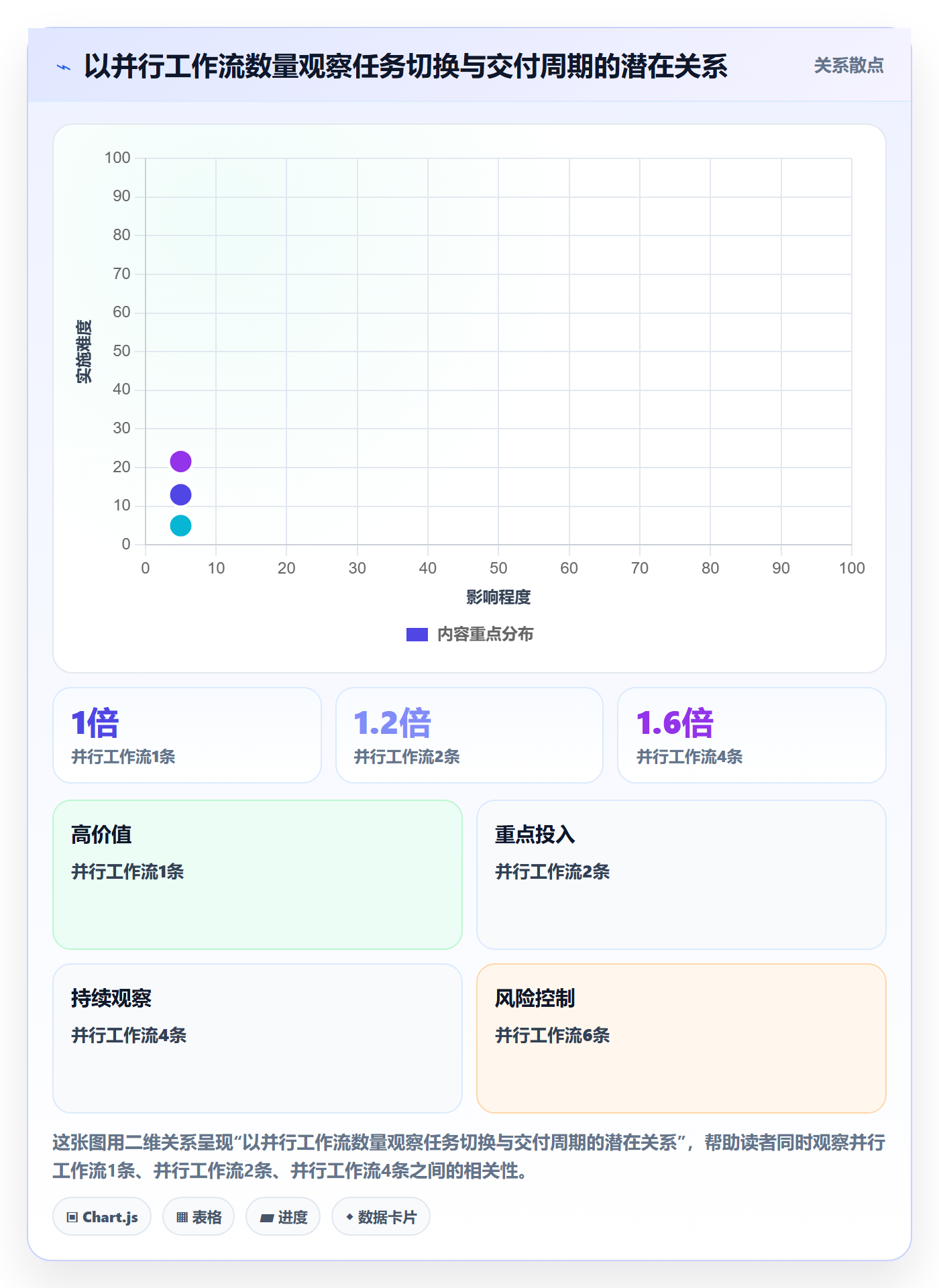Screen dimensions: 939x1288
Task: Open the 1.6倍 stat card
Action: (752, 735)
